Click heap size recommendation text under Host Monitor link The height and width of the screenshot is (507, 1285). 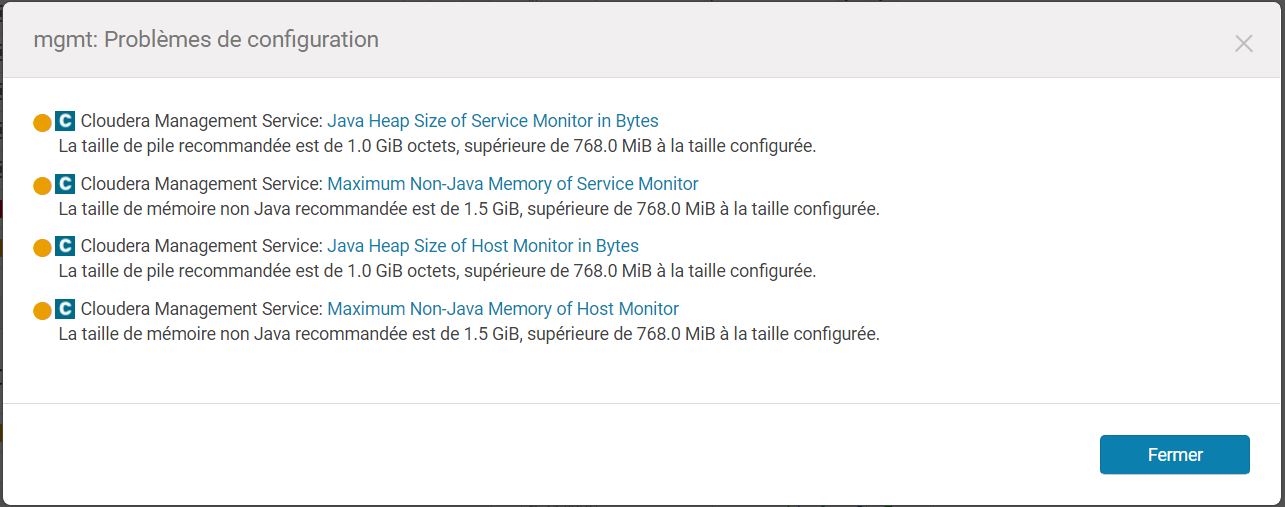click(437, 271)
